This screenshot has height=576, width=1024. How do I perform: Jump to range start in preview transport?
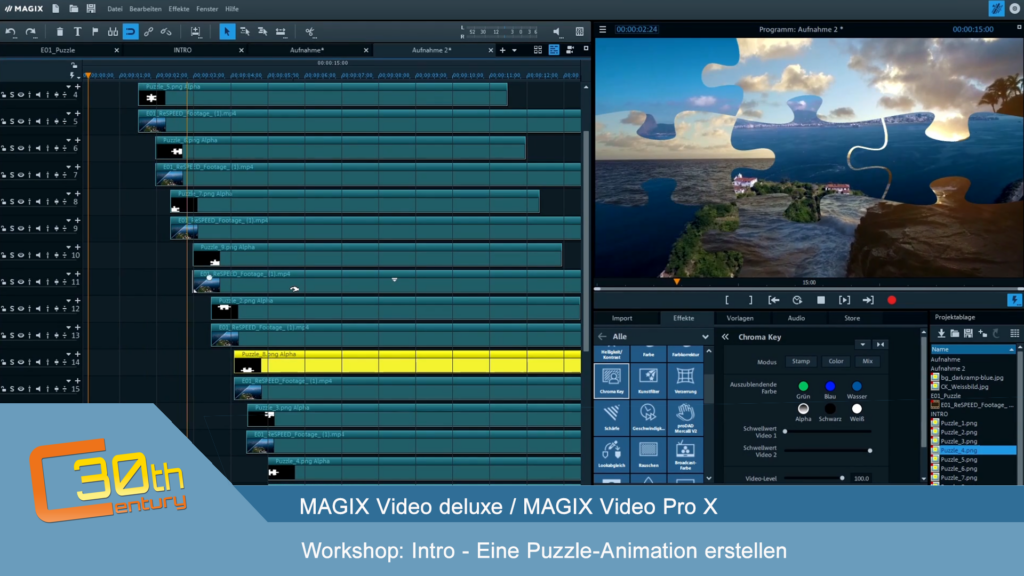(774, 300)
